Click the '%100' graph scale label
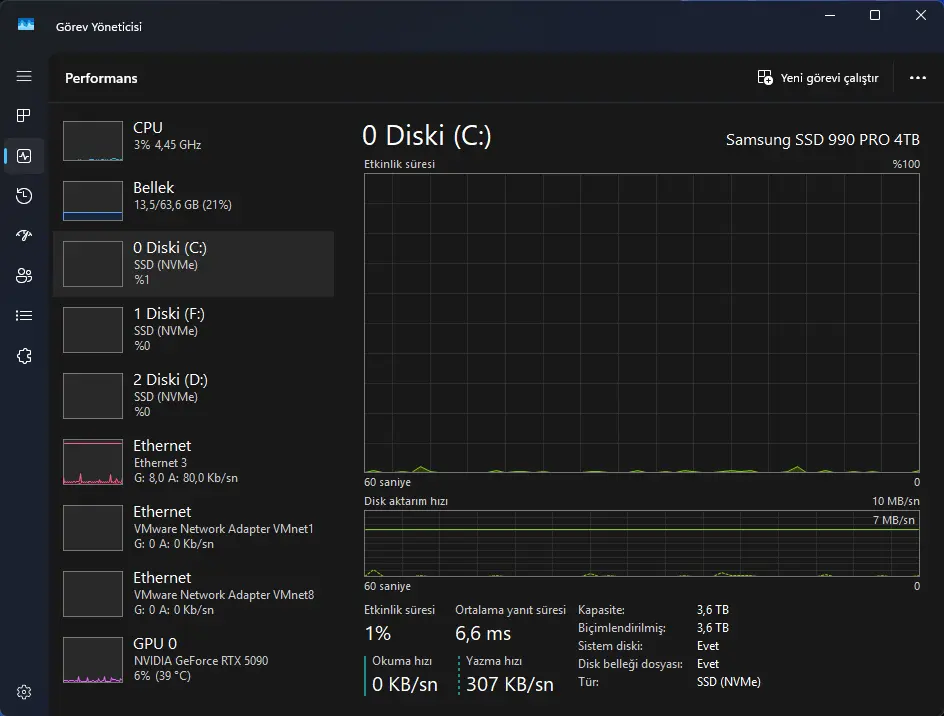The image size is (944, 716). pos(906,164)
